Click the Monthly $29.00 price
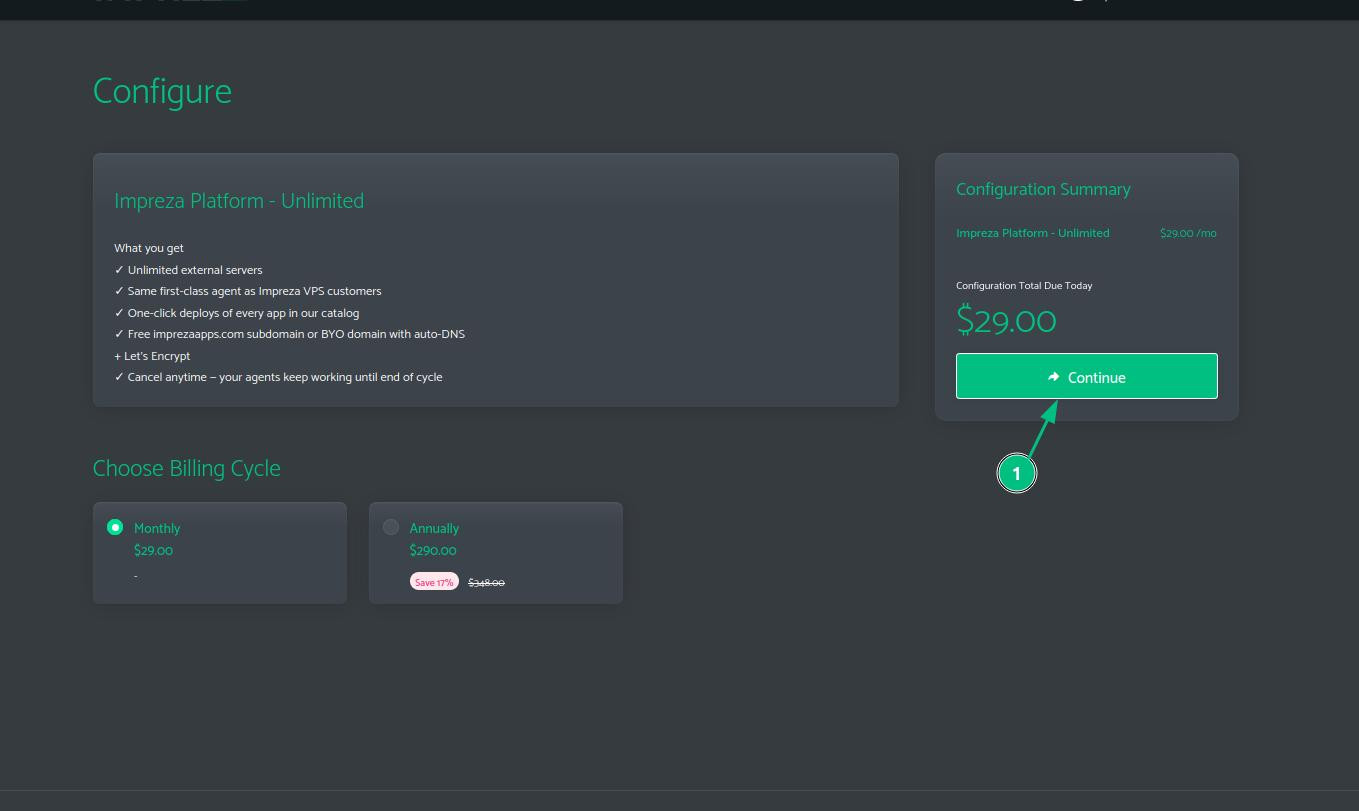The height and width of the screenshot is (811, 1359). [x=153, y=551]
